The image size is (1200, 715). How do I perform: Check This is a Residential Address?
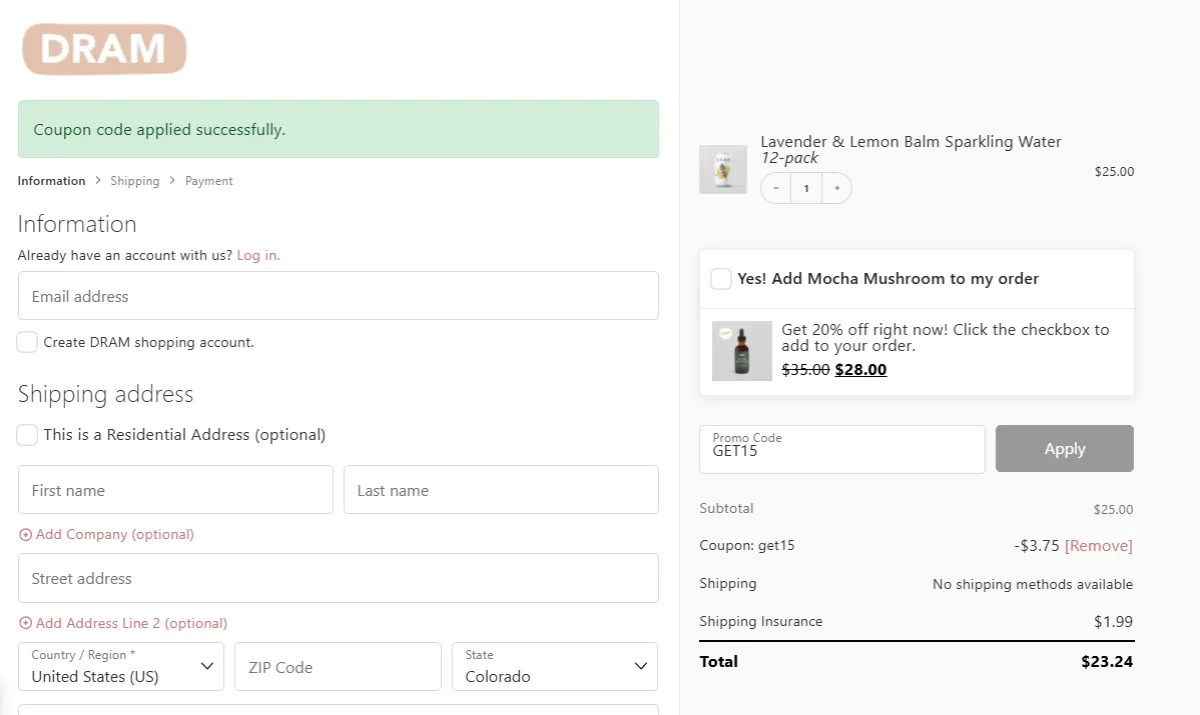click(27, 435)
